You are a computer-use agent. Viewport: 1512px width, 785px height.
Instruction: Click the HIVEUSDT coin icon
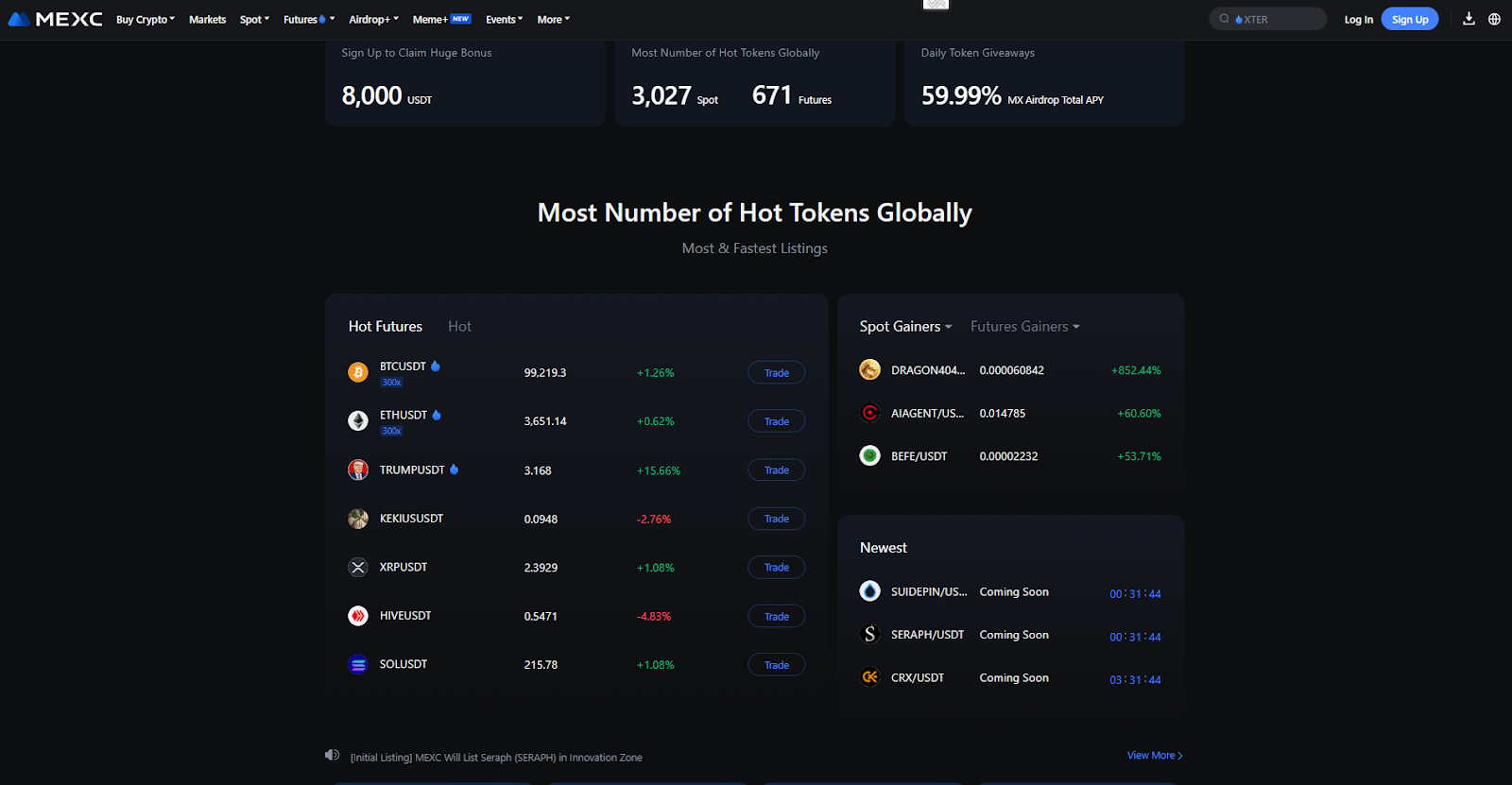[358, 616]
